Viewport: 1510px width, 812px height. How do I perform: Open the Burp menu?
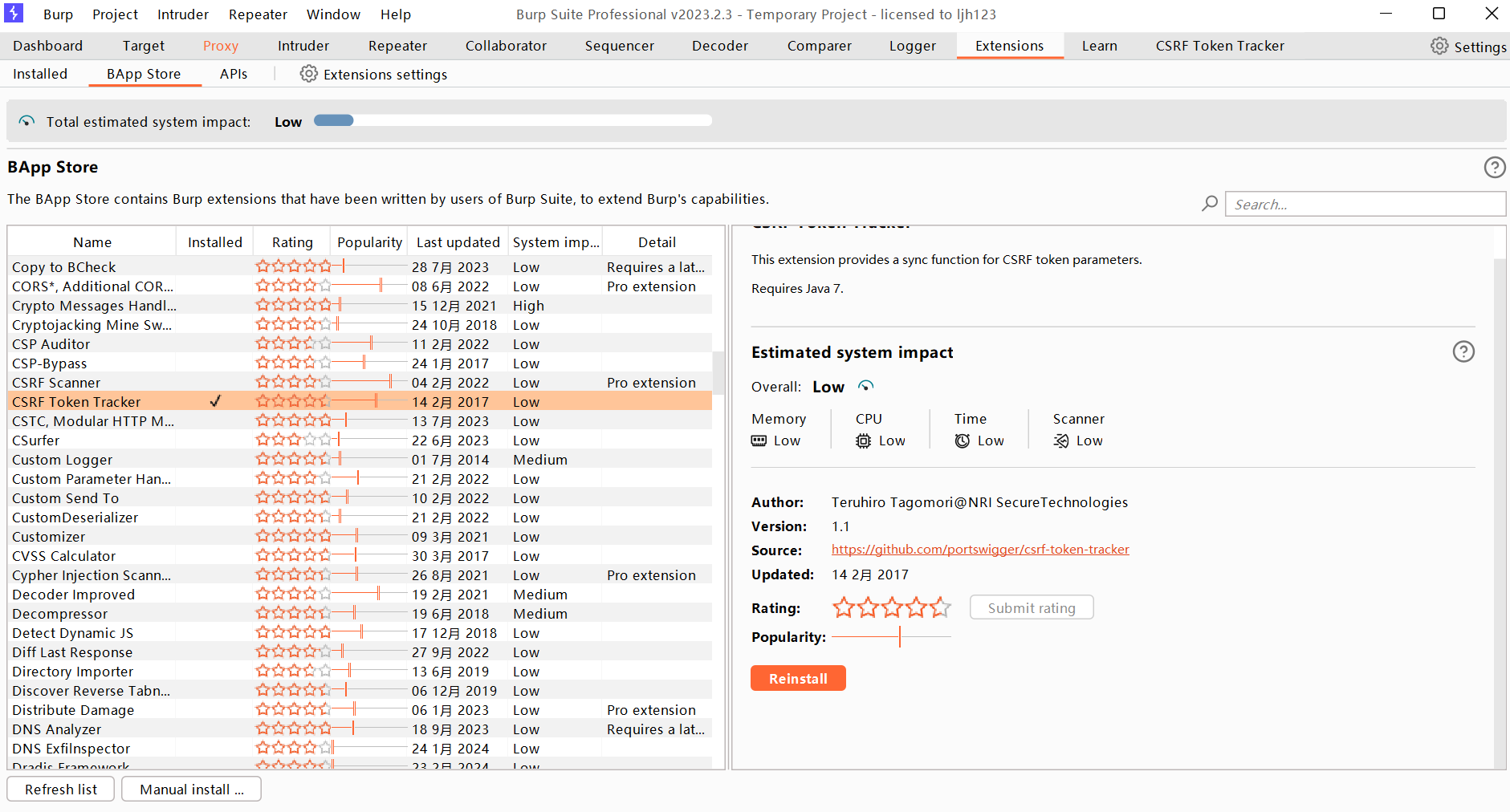58,14
